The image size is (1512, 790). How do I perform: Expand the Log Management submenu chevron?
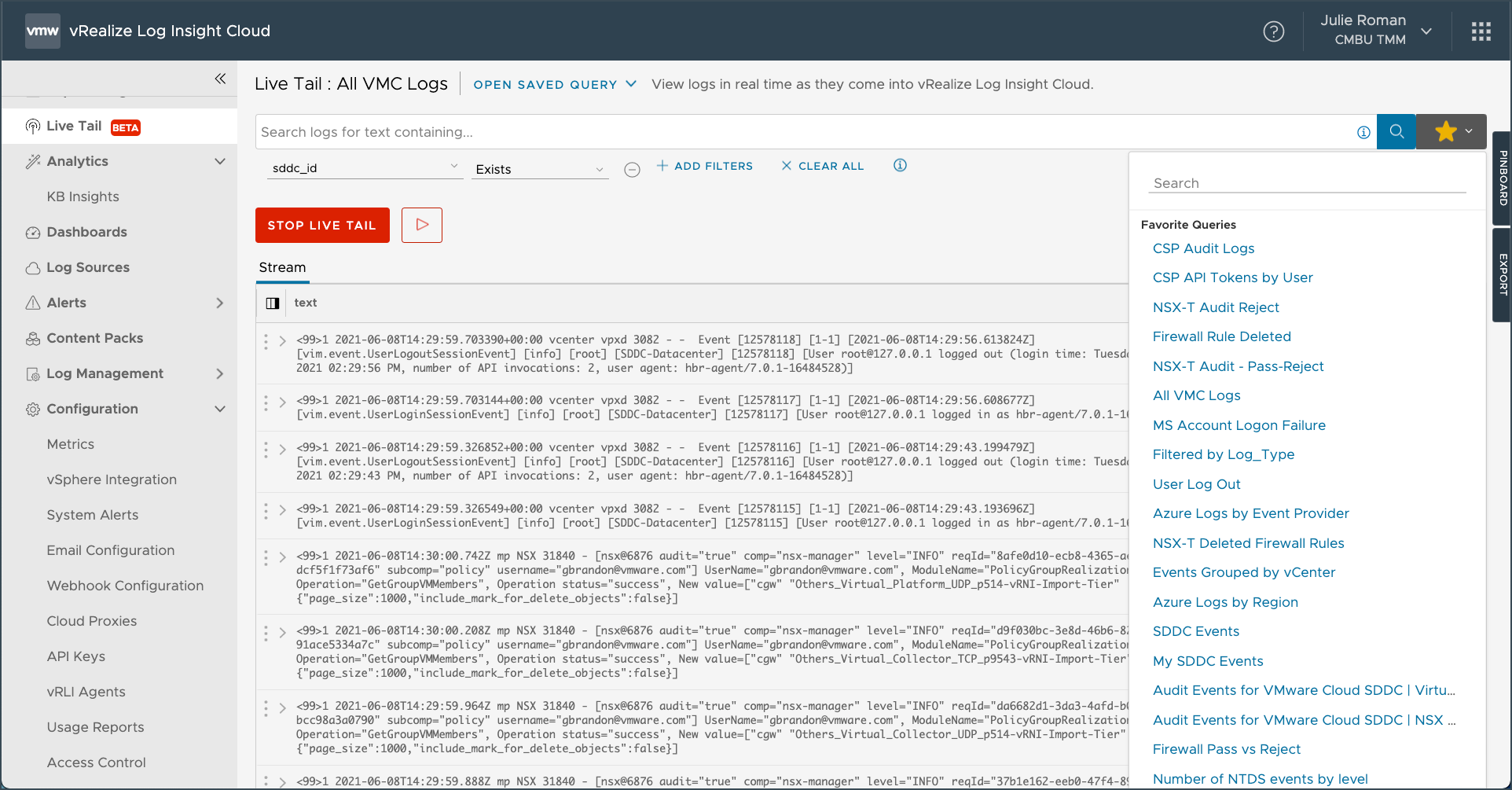(x=220, y=374)
